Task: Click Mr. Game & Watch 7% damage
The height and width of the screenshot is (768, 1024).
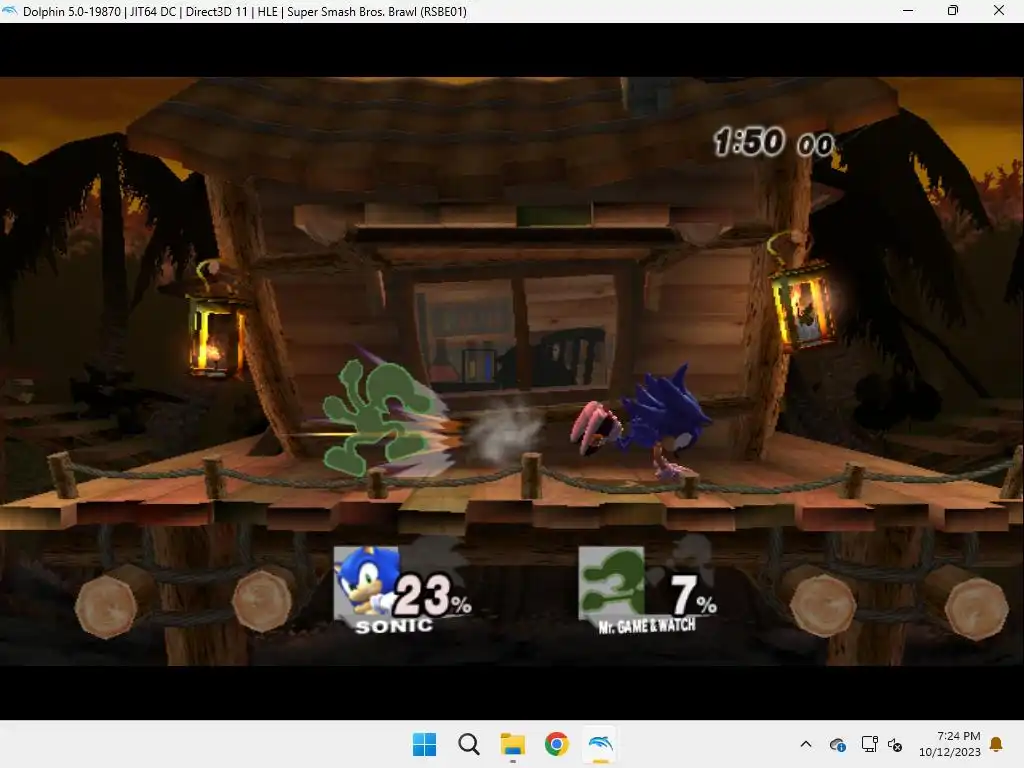Action: pyautogui.click(x=694, y=595)
